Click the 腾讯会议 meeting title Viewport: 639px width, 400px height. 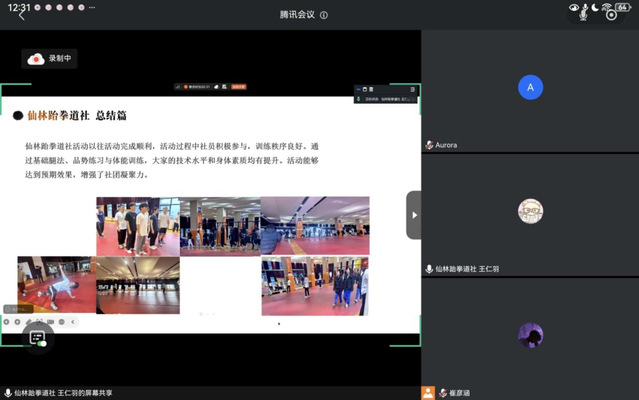coord(298,16)
